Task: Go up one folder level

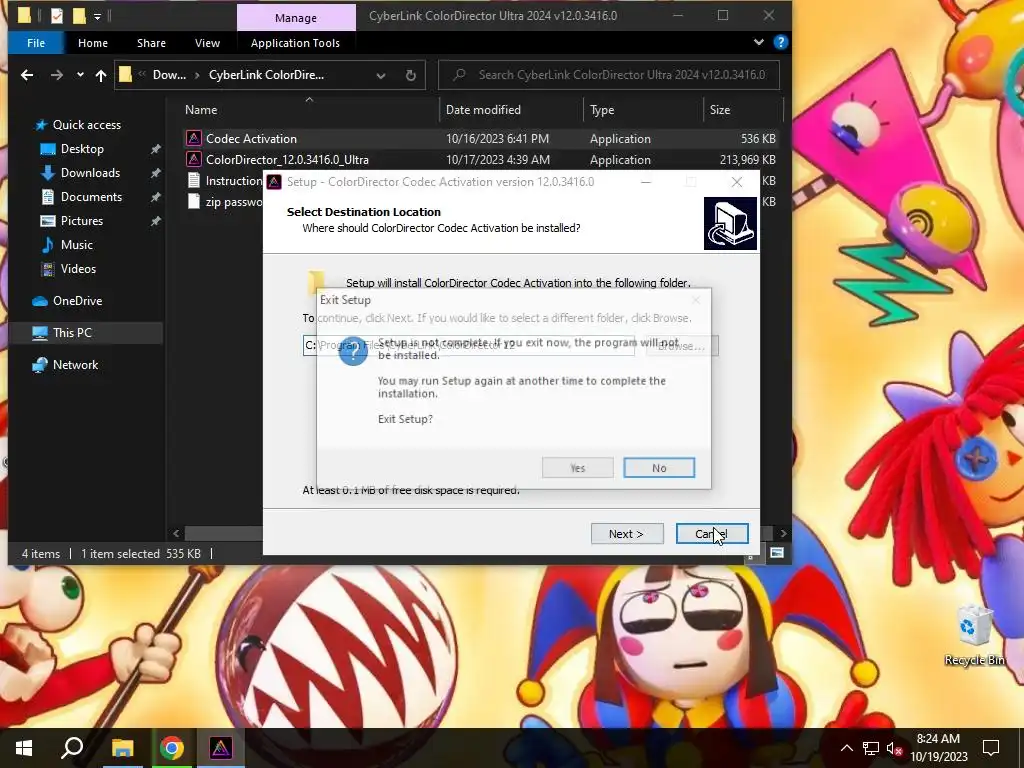Action: (x=101, y=75)
